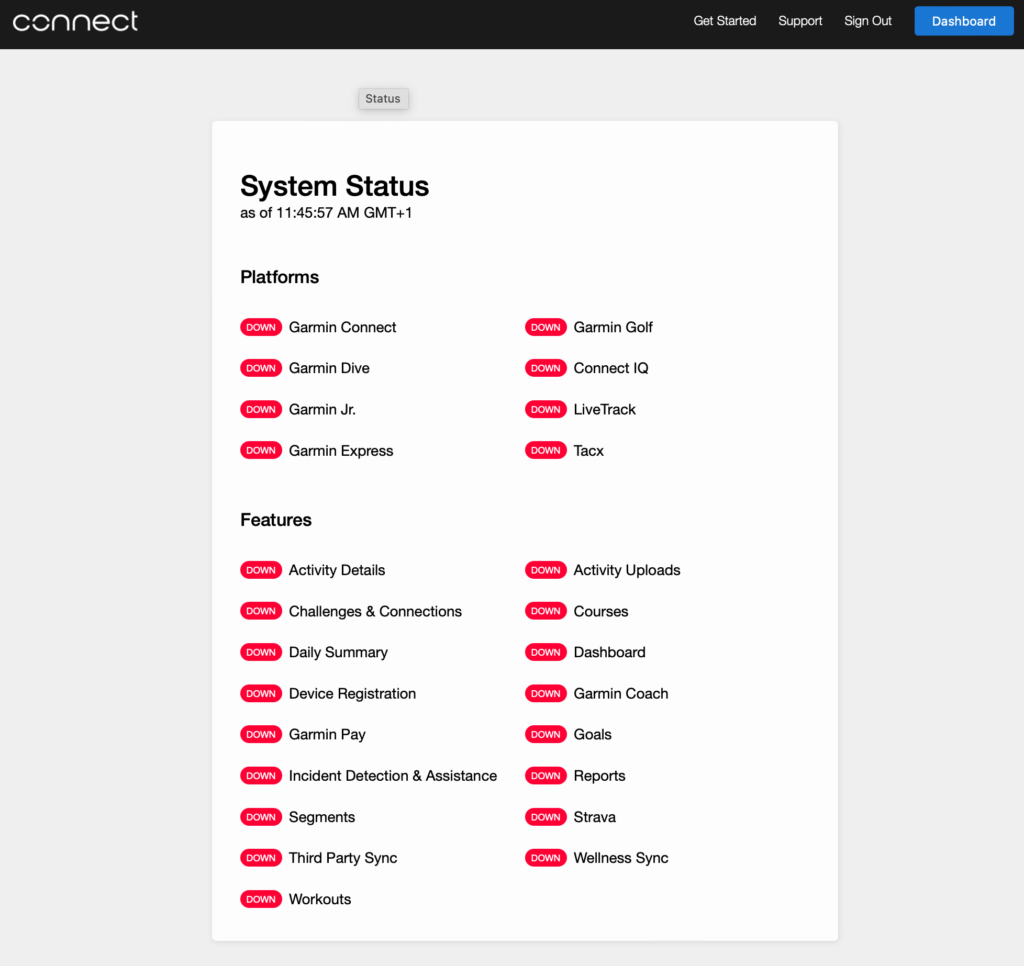Click the DOWN indicator for Garmin Golf
The width and height of the screenshot is (1024, 966).
pyautogui.click(x=546, y=327)
